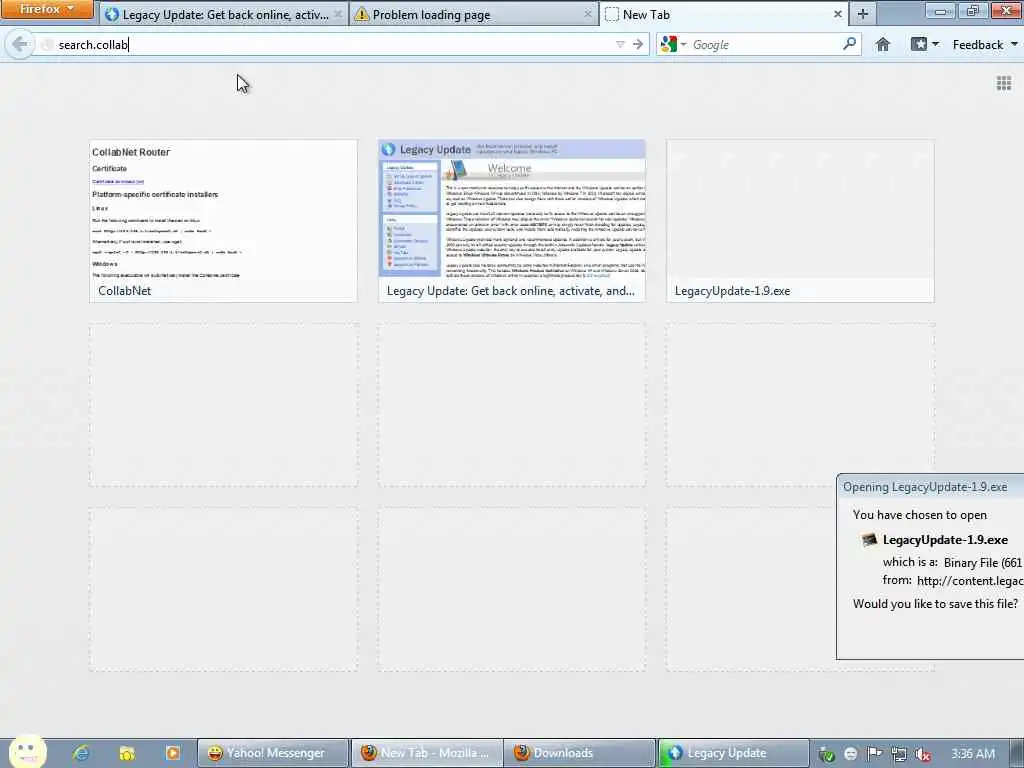
Task: Open Windows Media Player taskbar icon
Action: pyautogui.click(x=173, y=753)
